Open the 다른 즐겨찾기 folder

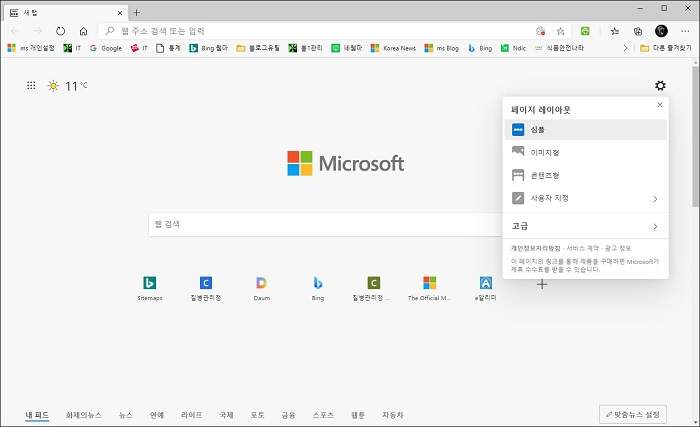666,48
